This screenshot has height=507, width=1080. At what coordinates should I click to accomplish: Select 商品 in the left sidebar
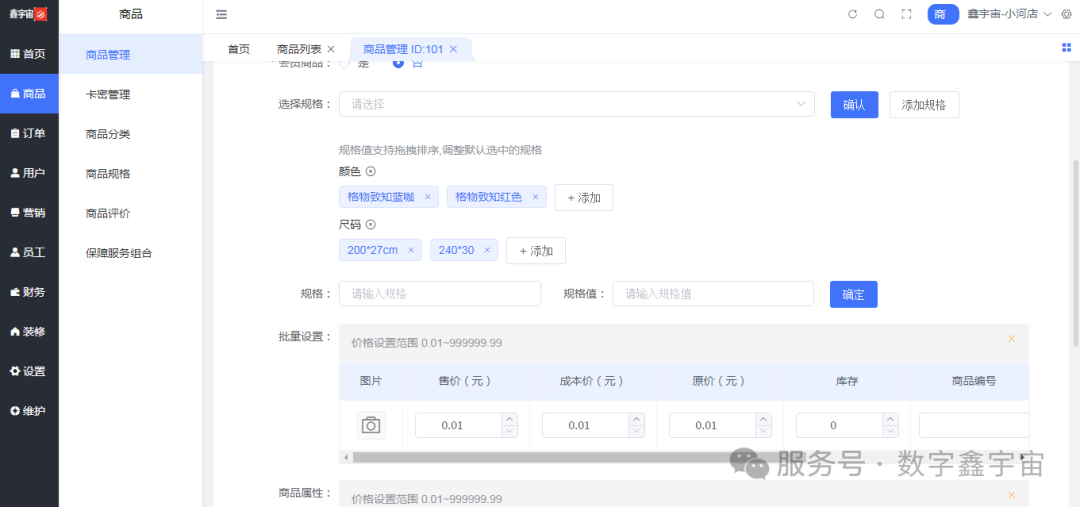29,94
